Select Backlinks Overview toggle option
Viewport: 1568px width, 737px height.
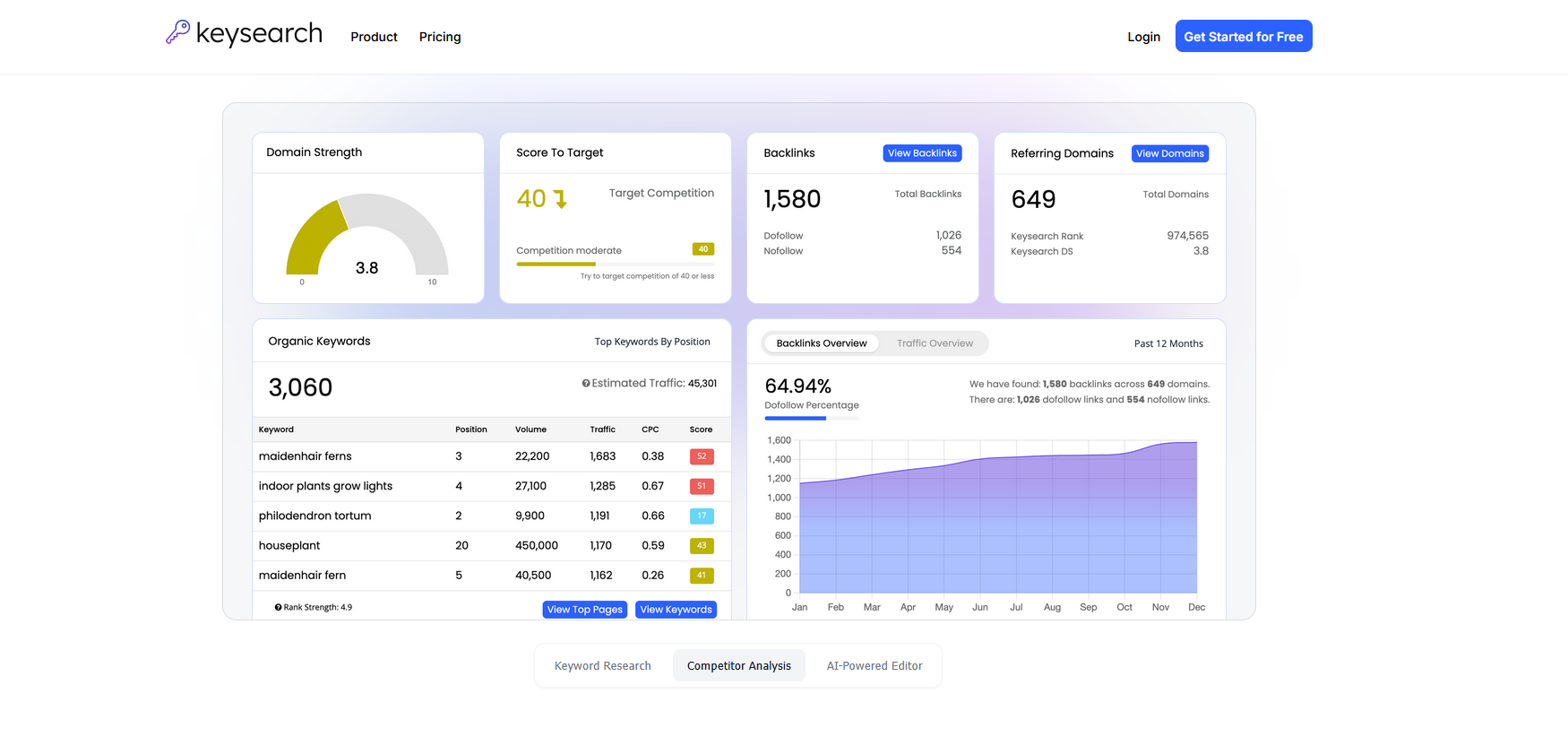822,343
